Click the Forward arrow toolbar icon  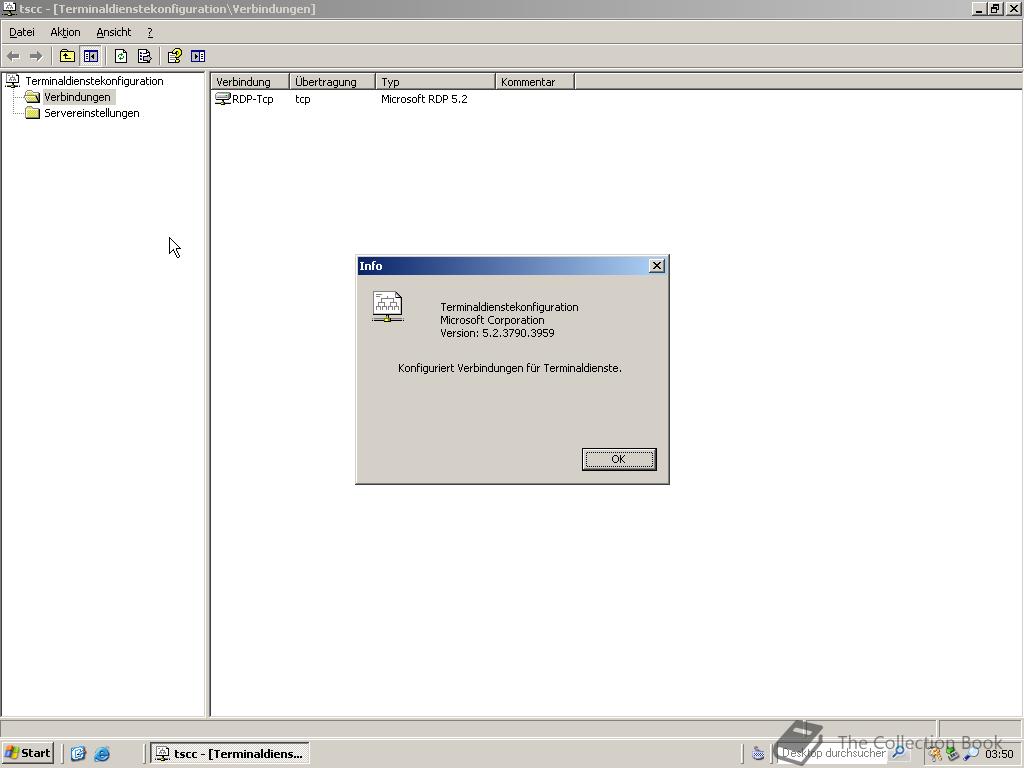coord(36,56)
